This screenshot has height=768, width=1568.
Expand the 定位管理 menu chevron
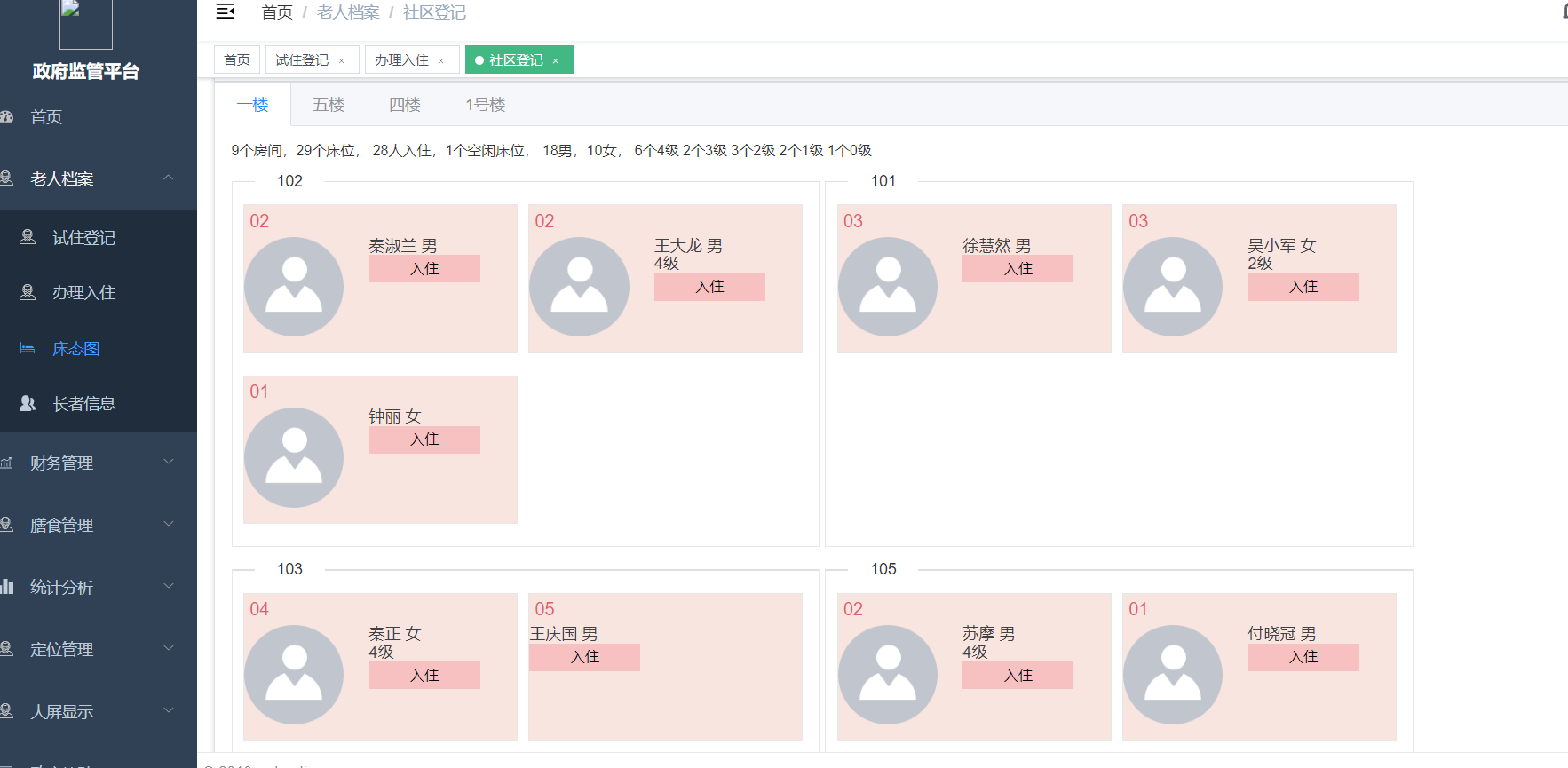click(x=168, y=648)
